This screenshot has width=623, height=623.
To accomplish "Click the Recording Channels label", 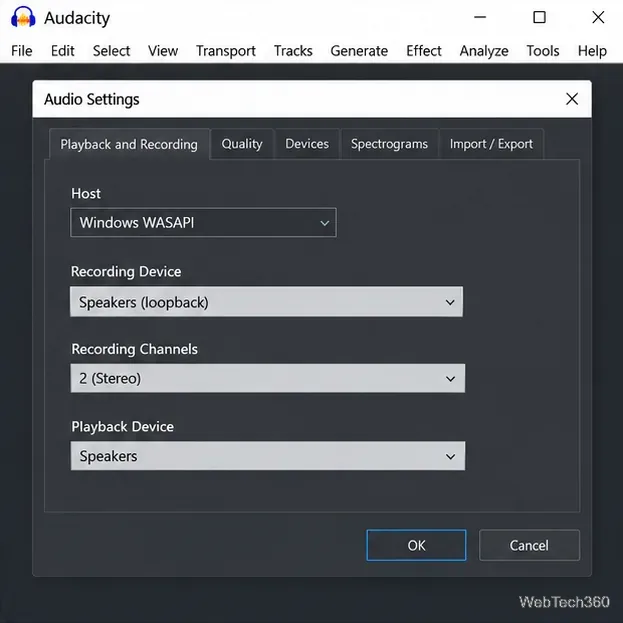I will pyautogui.click(x=134, y=349).
